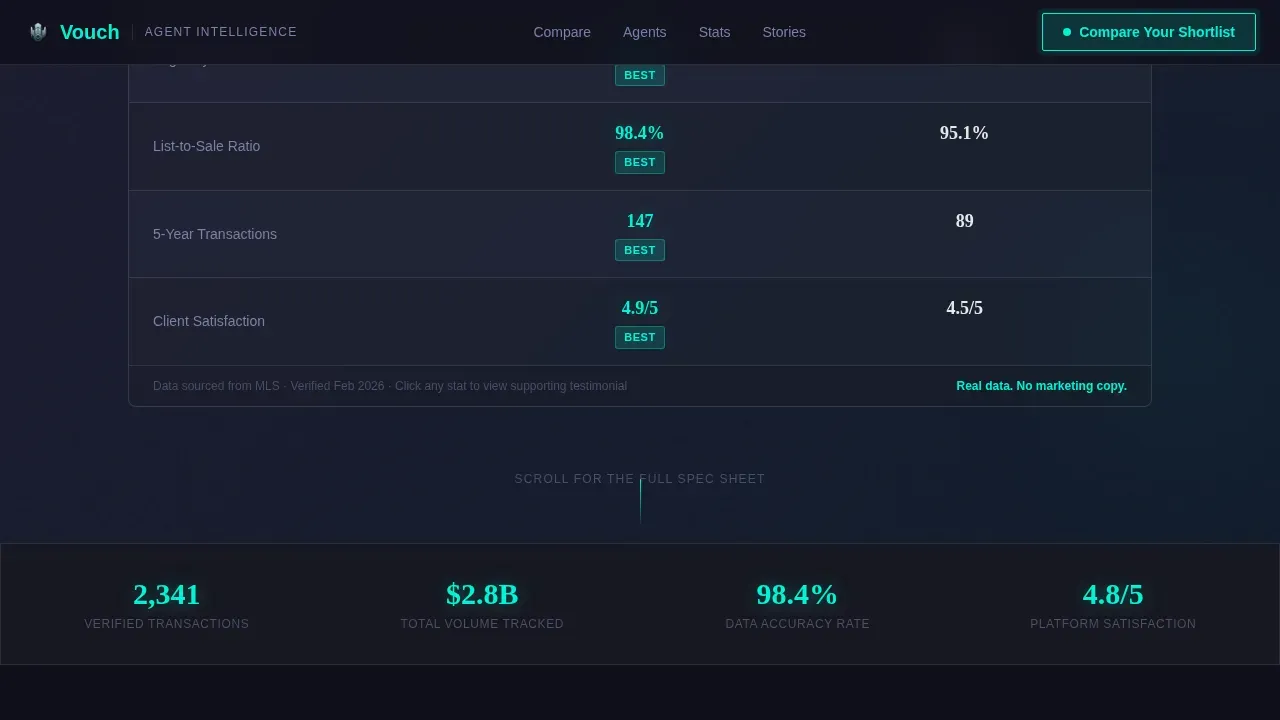This screenshot has width=1280, height=720.
Task: Click the BEST badge under 98.4% ratio
Action: tap(640, 162)
